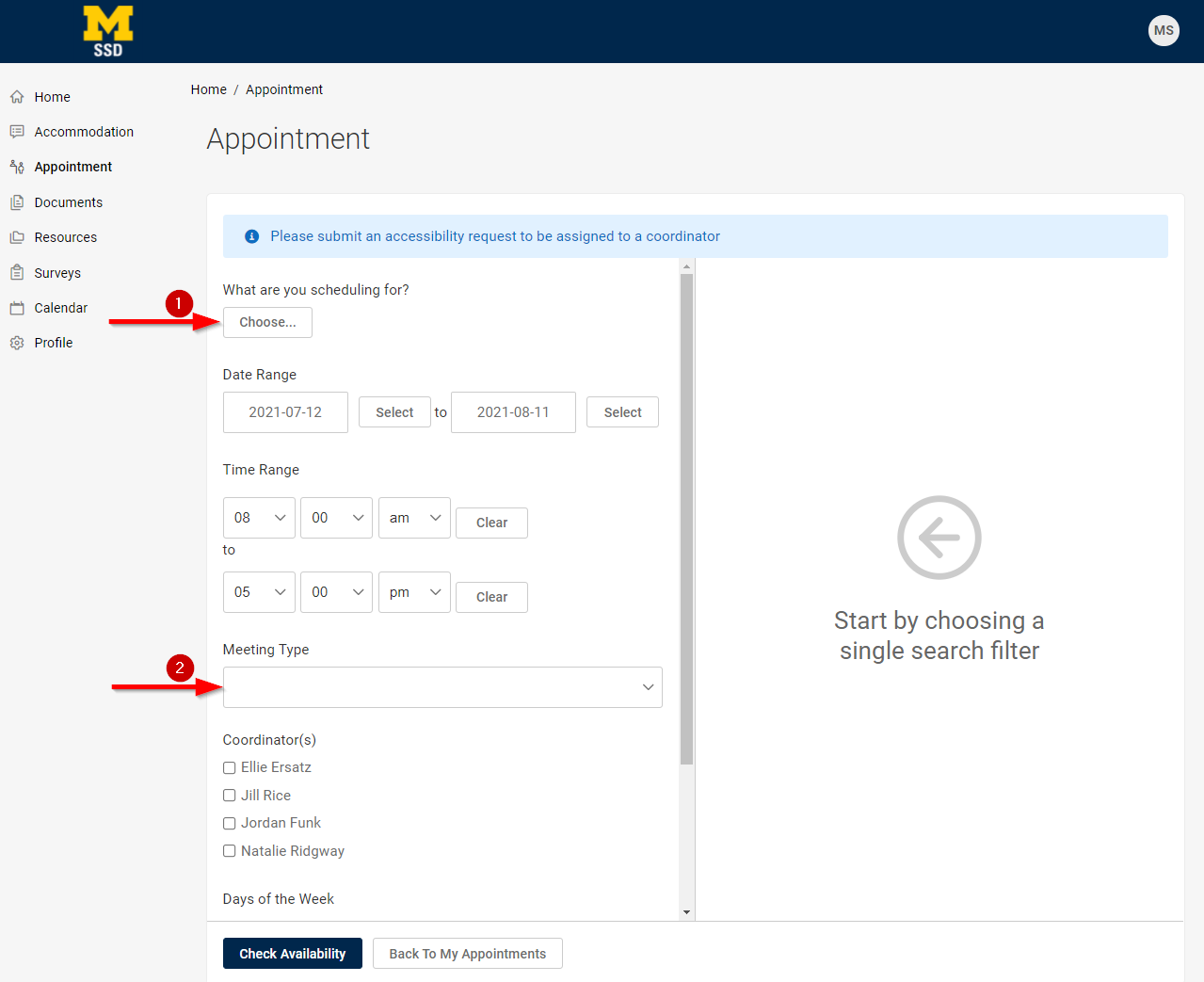Click the Profile gear icon
Viewport: 1204px width, 982px height.
pyautogui.click(x=17, y=342)
